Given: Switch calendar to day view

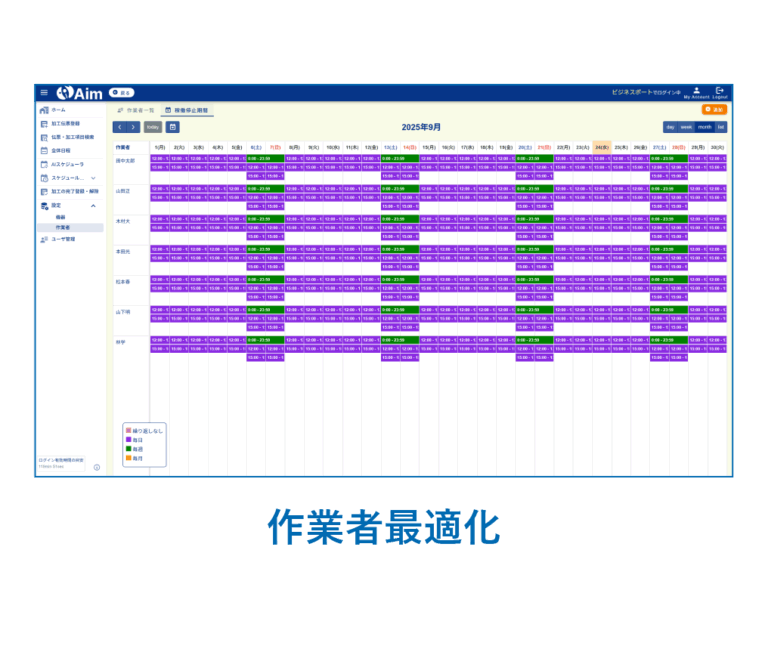Looking at the screenshot, I should pyautogui.click(x=670, y=127).
